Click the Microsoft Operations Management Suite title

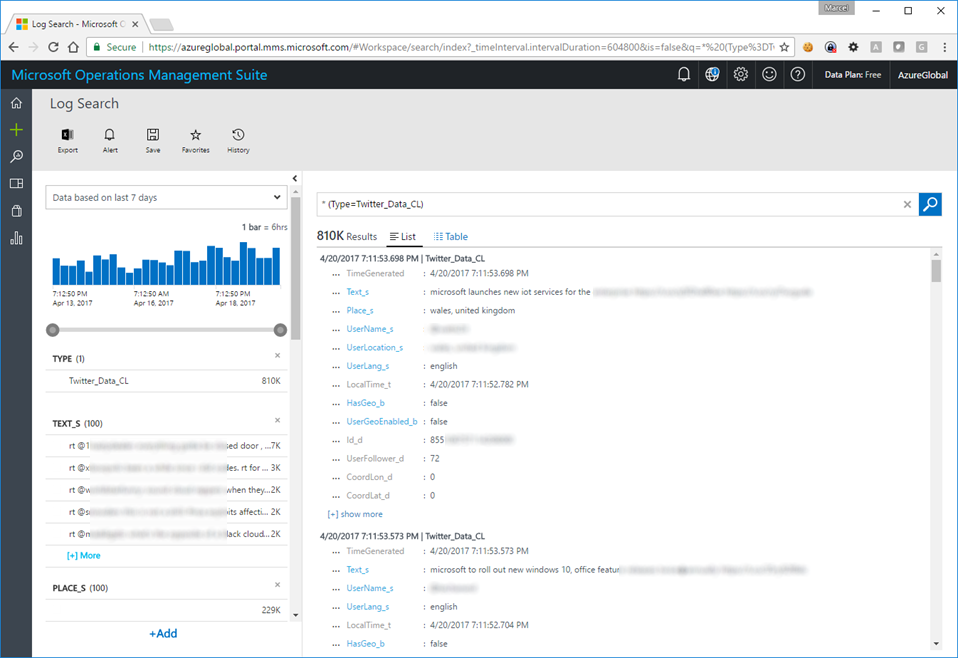(x=139, y=75)
